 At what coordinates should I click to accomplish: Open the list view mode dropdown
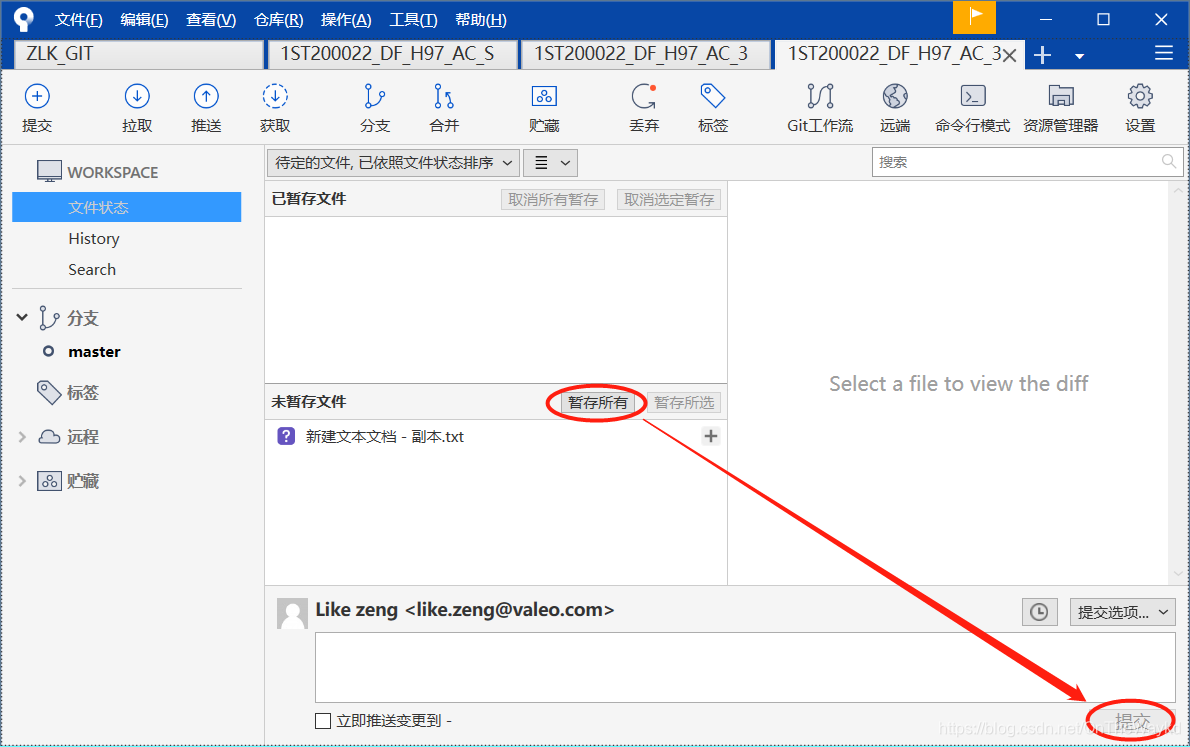pyautogui.click(x=551, y=162)
